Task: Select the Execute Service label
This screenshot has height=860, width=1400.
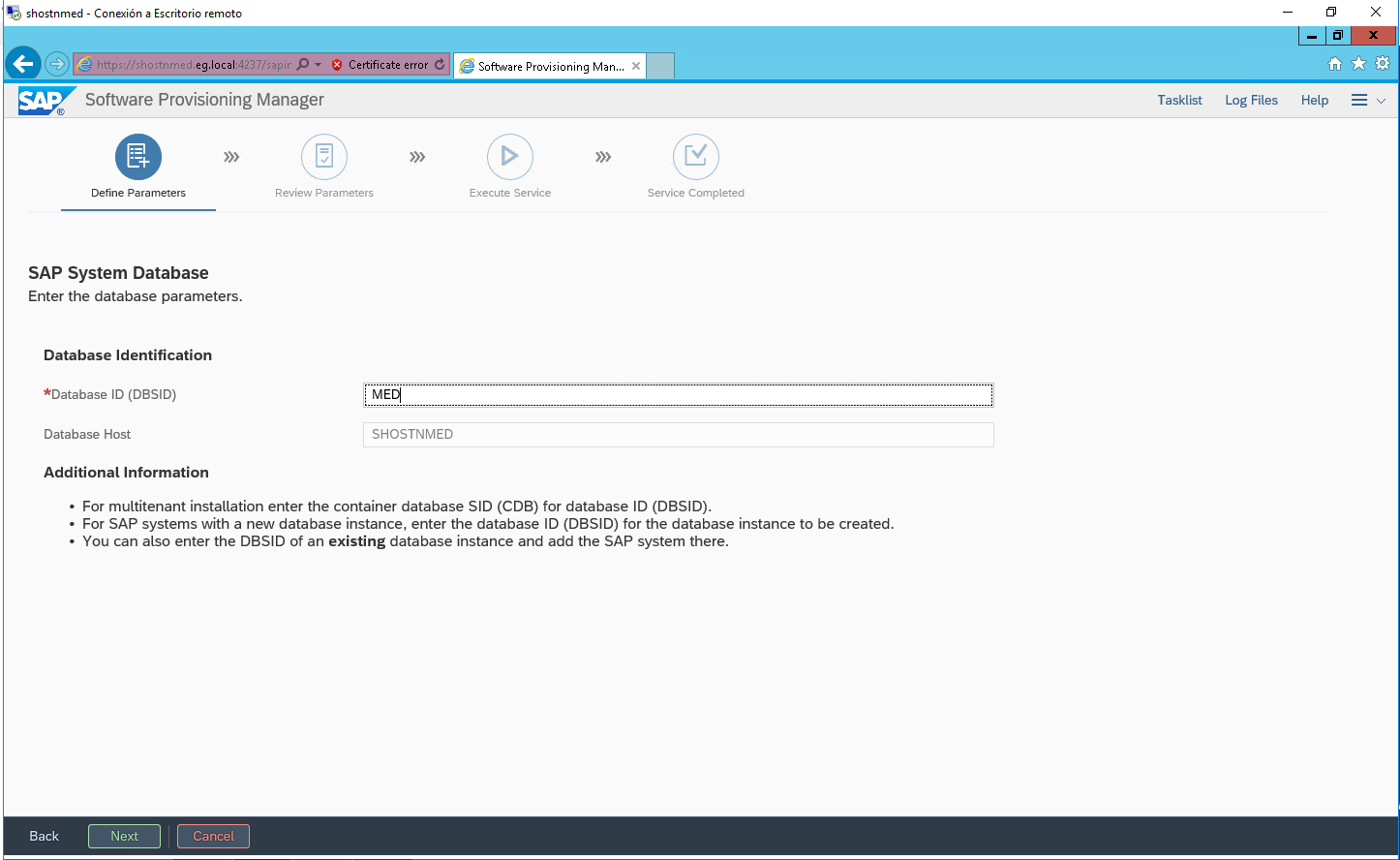Action: click(x=510, y=193)
